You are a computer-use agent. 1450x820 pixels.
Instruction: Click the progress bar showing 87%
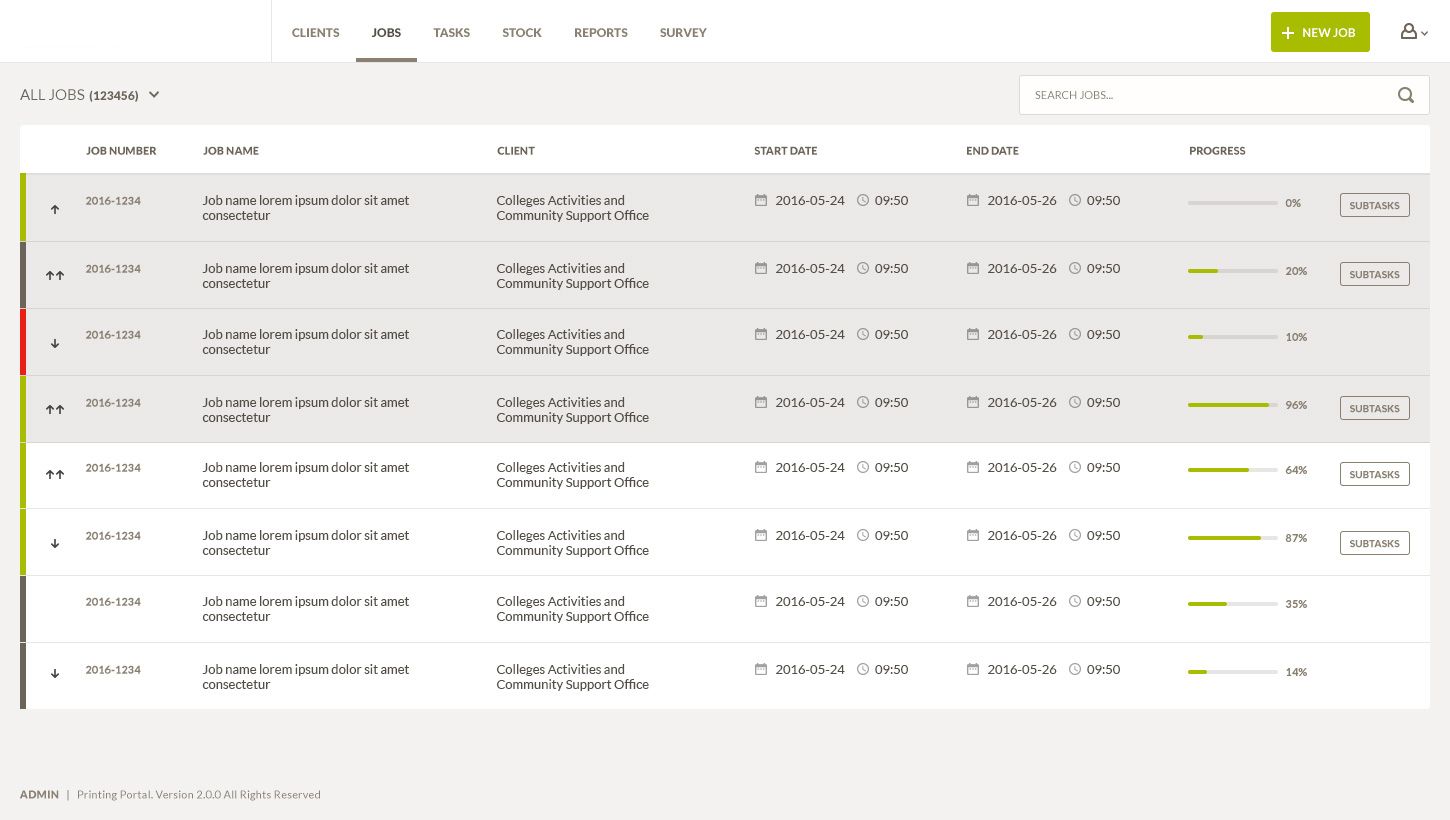point(1232,538)
